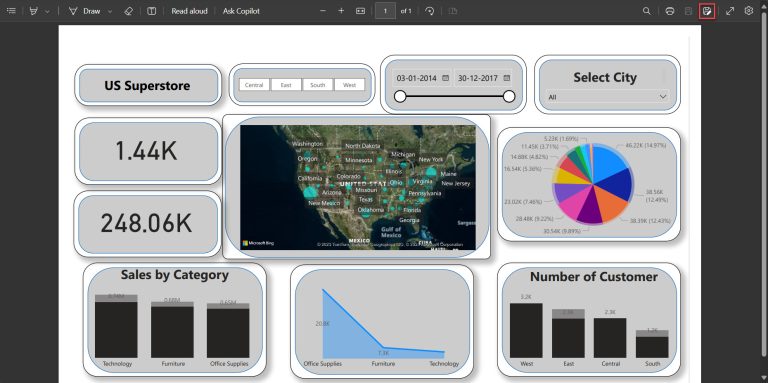Image resolution: width=768 pixels, height=383 pixels.
Task: Click the Central bar in Number of Customer
Action: point(610,338)
